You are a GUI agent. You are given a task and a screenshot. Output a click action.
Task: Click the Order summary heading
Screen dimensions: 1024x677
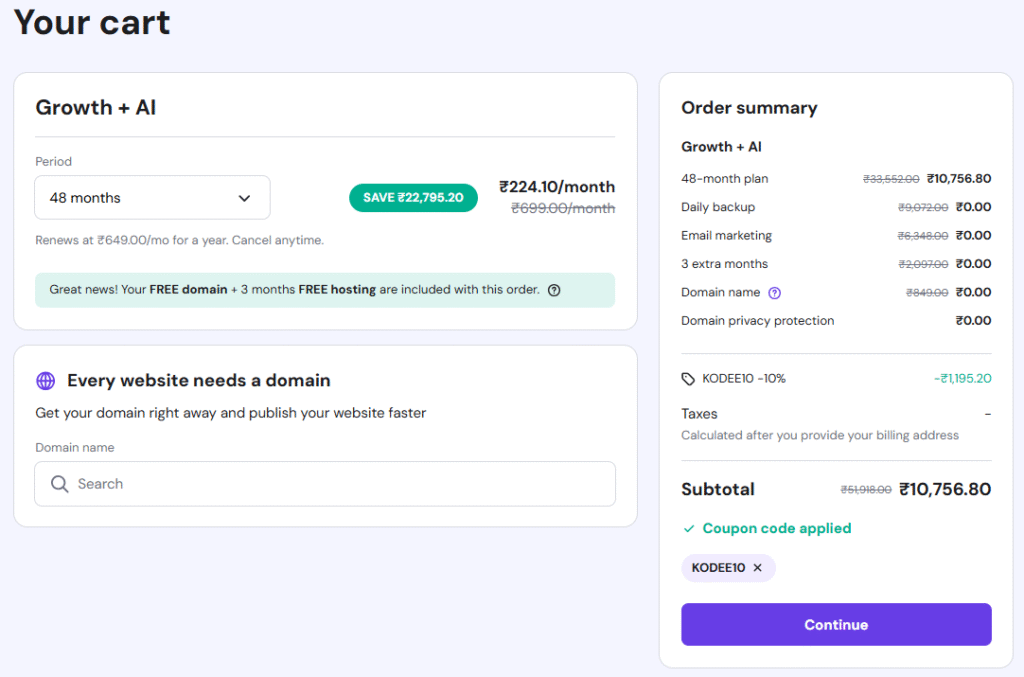click(x=749, y=108)
